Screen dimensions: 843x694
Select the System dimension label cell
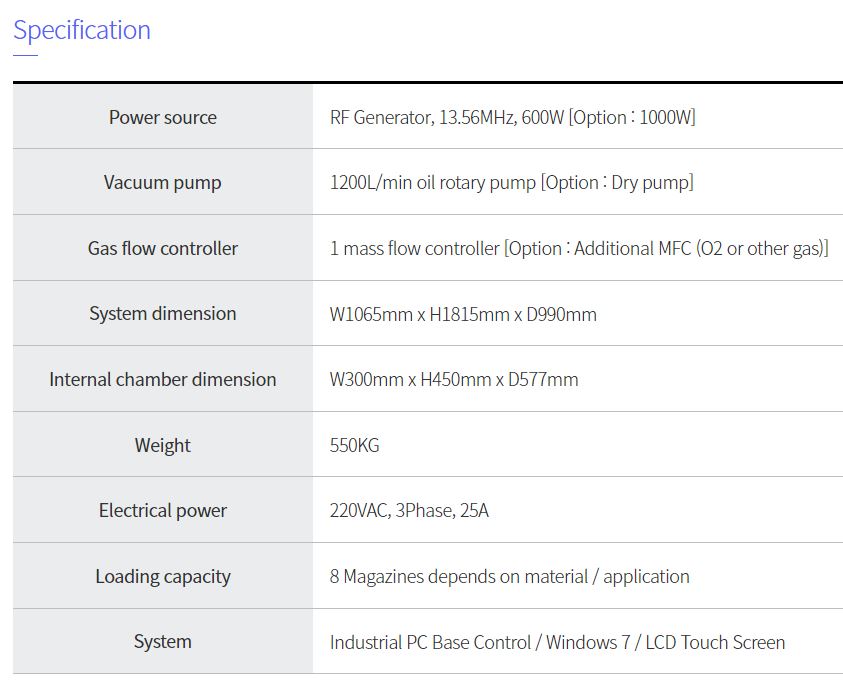click(x=162, y=313)
